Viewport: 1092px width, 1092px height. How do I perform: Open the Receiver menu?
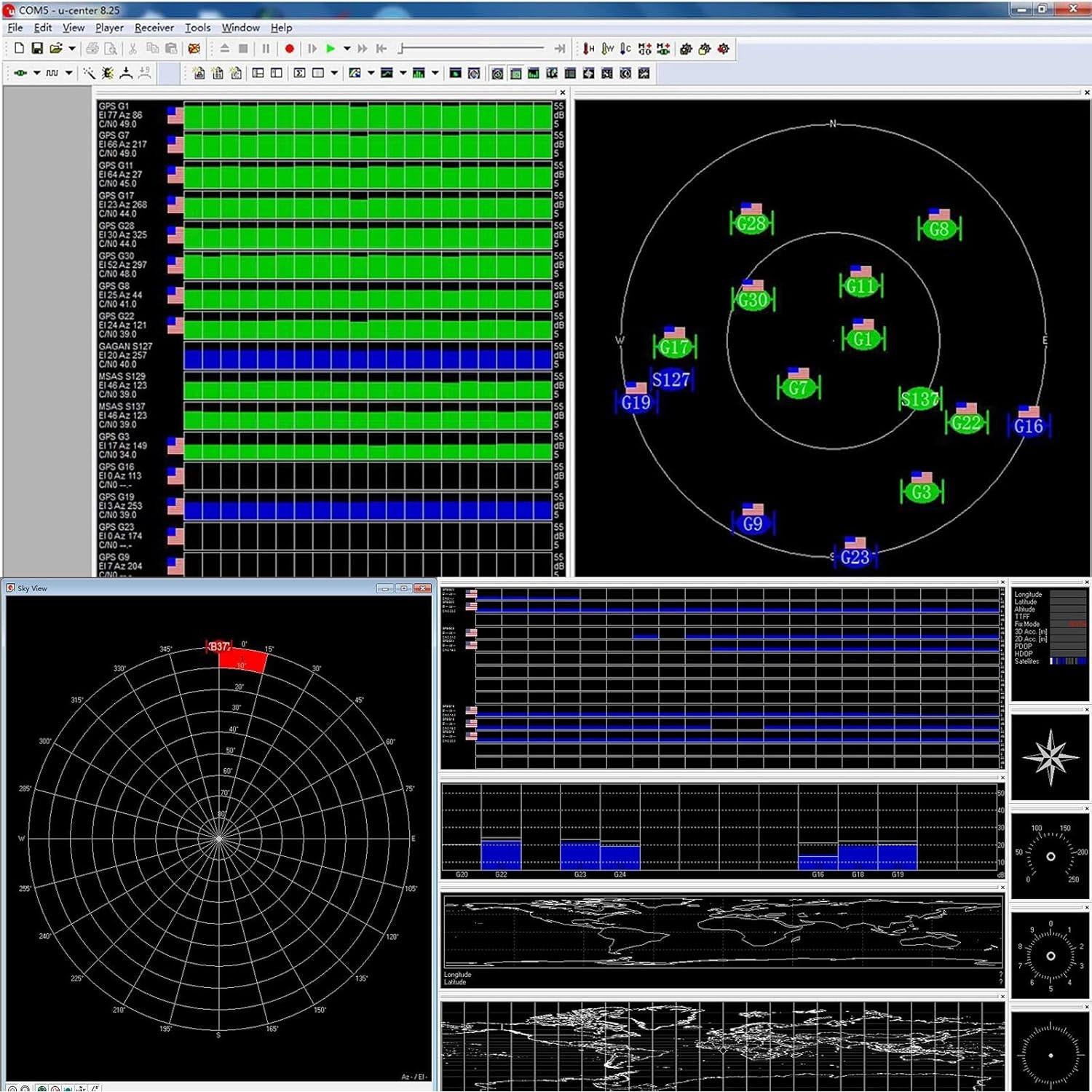(154, 28)
